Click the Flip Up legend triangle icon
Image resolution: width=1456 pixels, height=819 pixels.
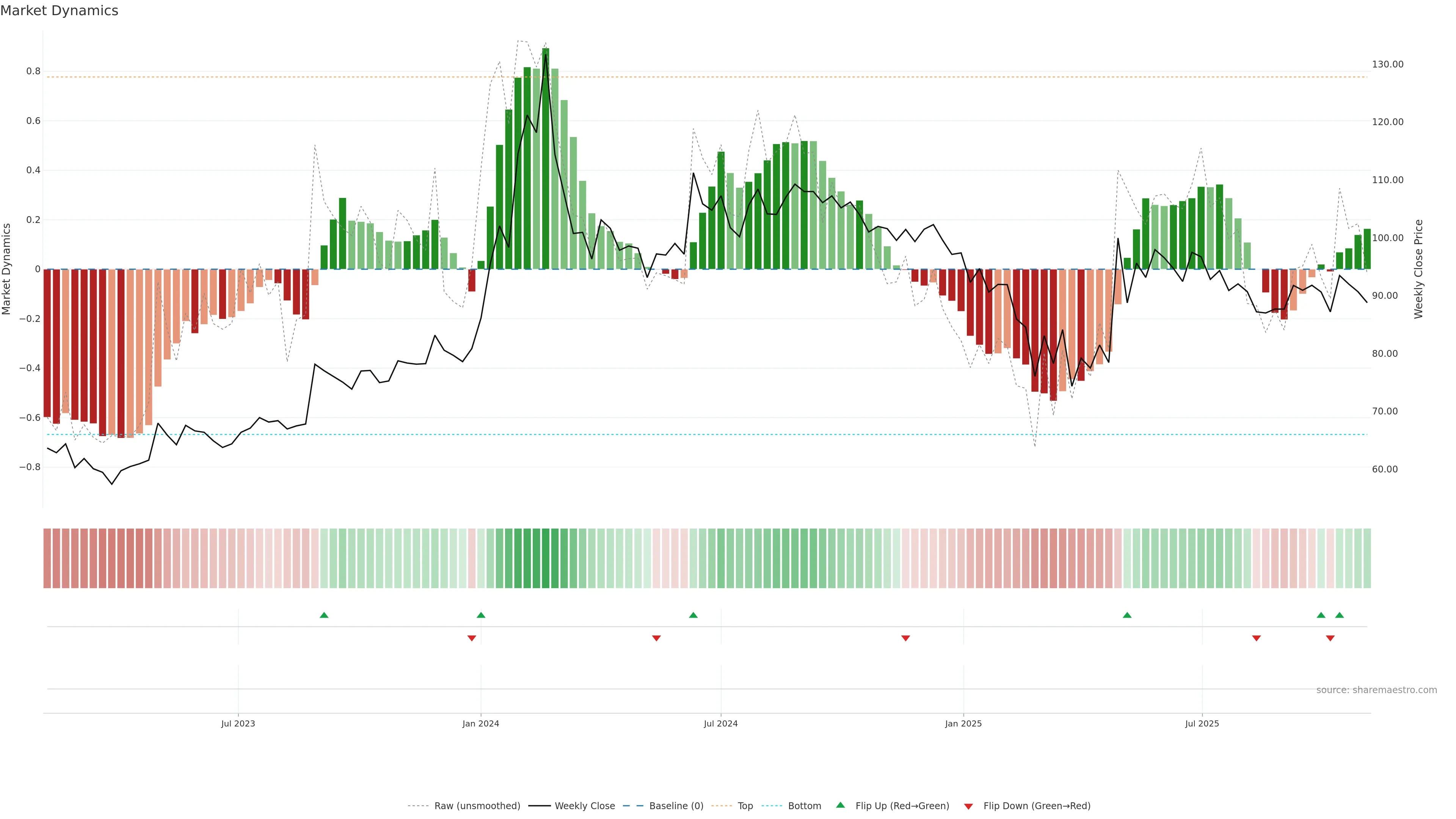(841, 805)
